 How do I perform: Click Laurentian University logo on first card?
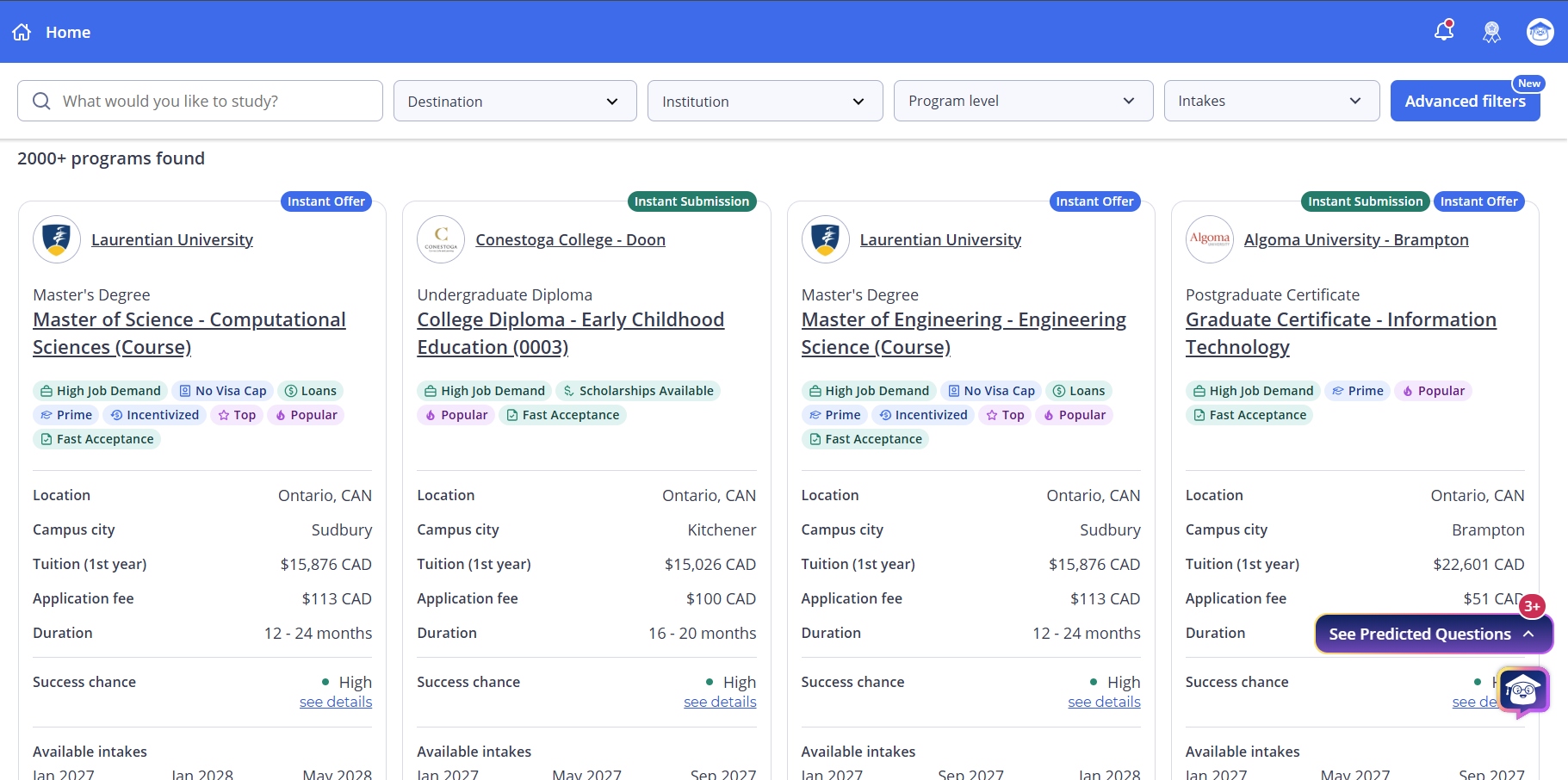(57, 239)
